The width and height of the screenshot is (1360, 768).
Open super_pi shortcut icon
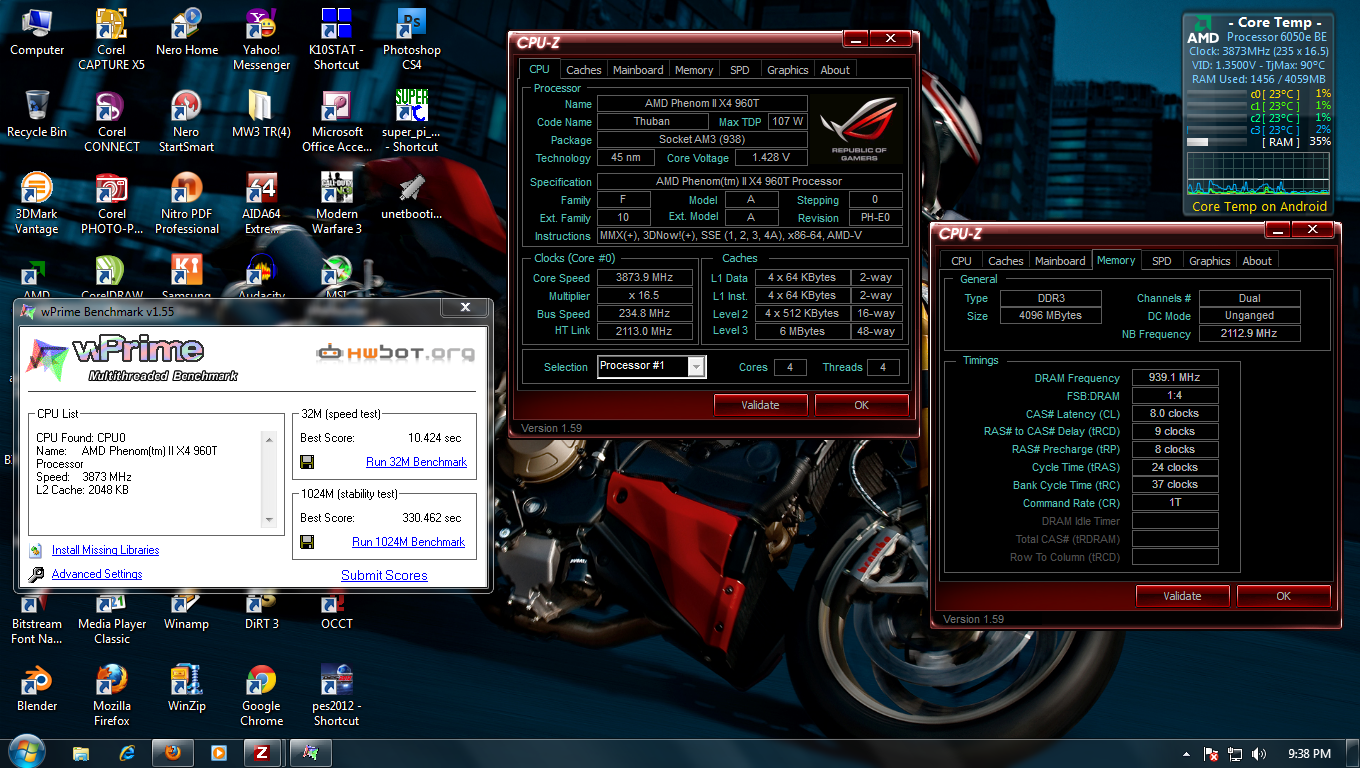tap(411, 121)
